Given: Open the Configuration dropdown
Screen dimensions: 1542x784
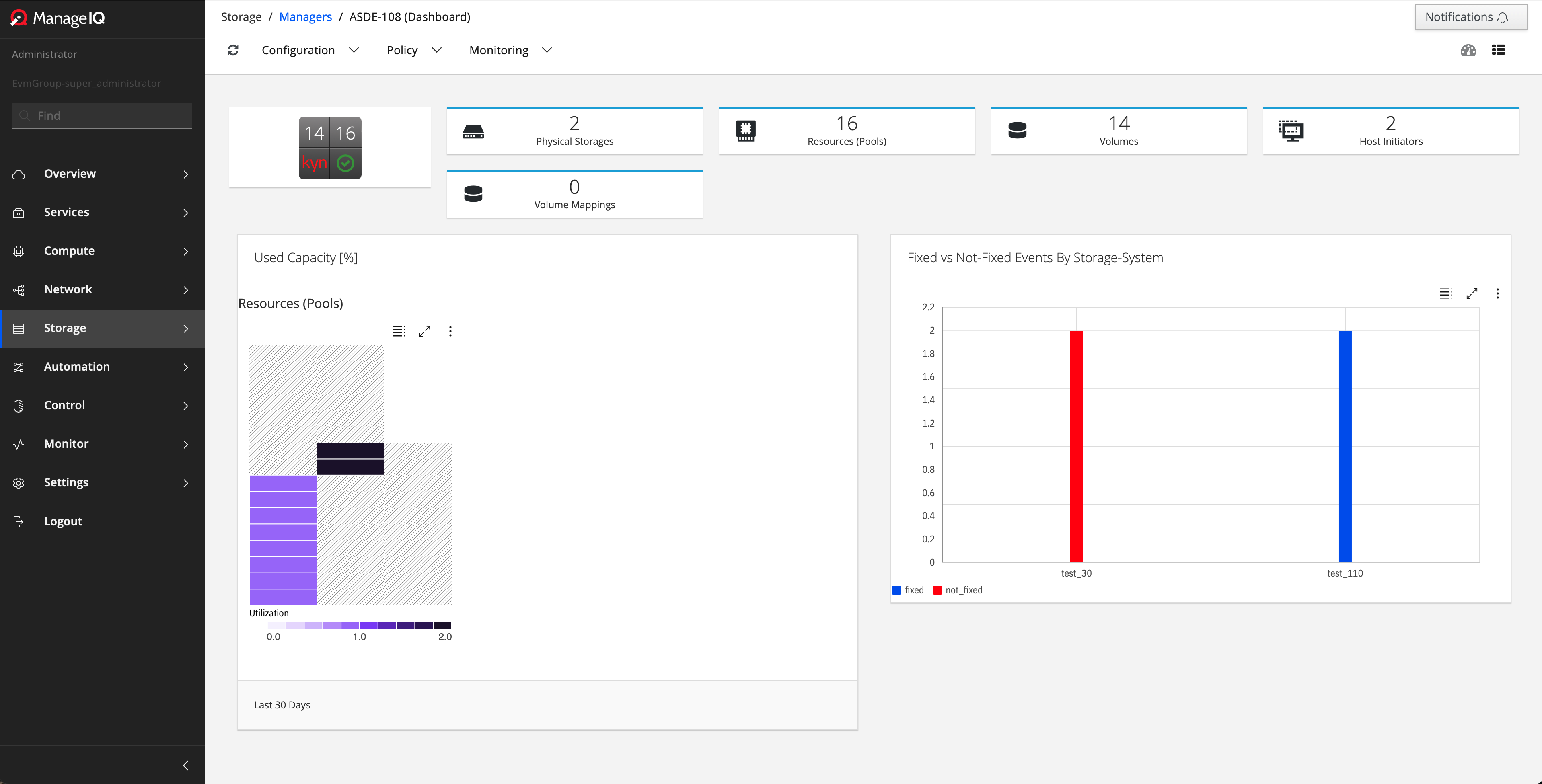Looking at the screenshot, I should click(x=309, y=50).
